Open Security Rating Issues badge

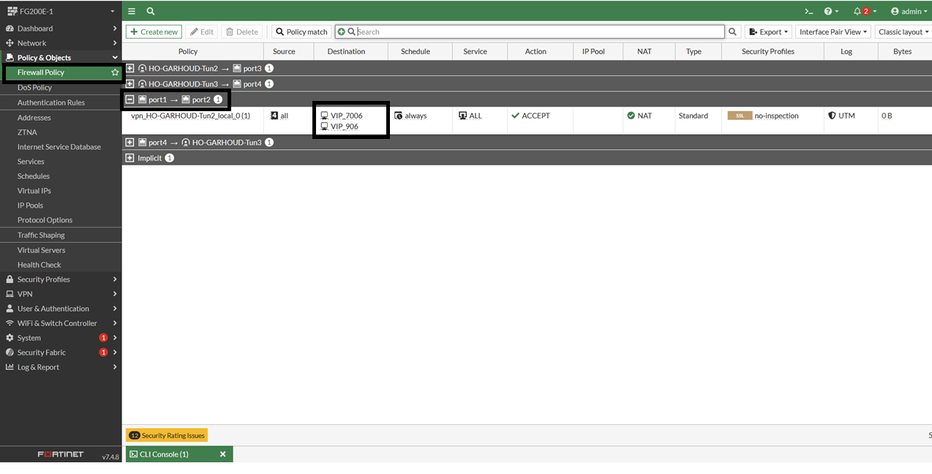(x=166, y=435)
